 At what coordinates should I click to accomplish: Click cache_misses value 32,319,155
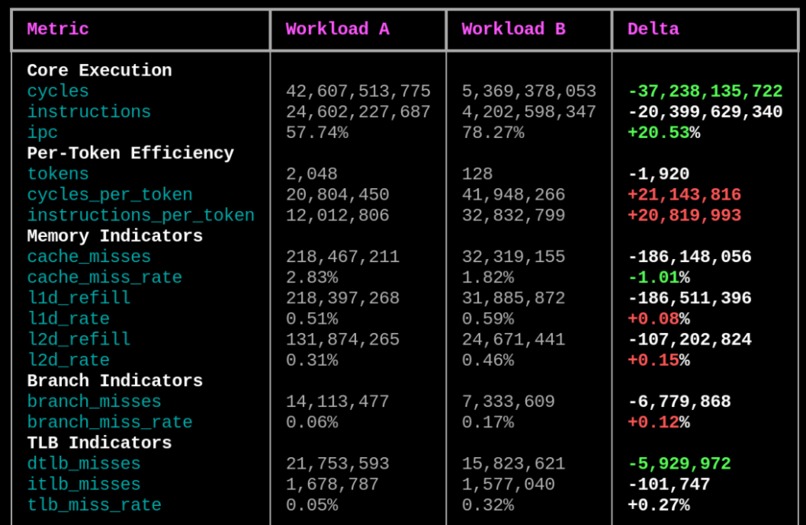click(x=514, y=257)
